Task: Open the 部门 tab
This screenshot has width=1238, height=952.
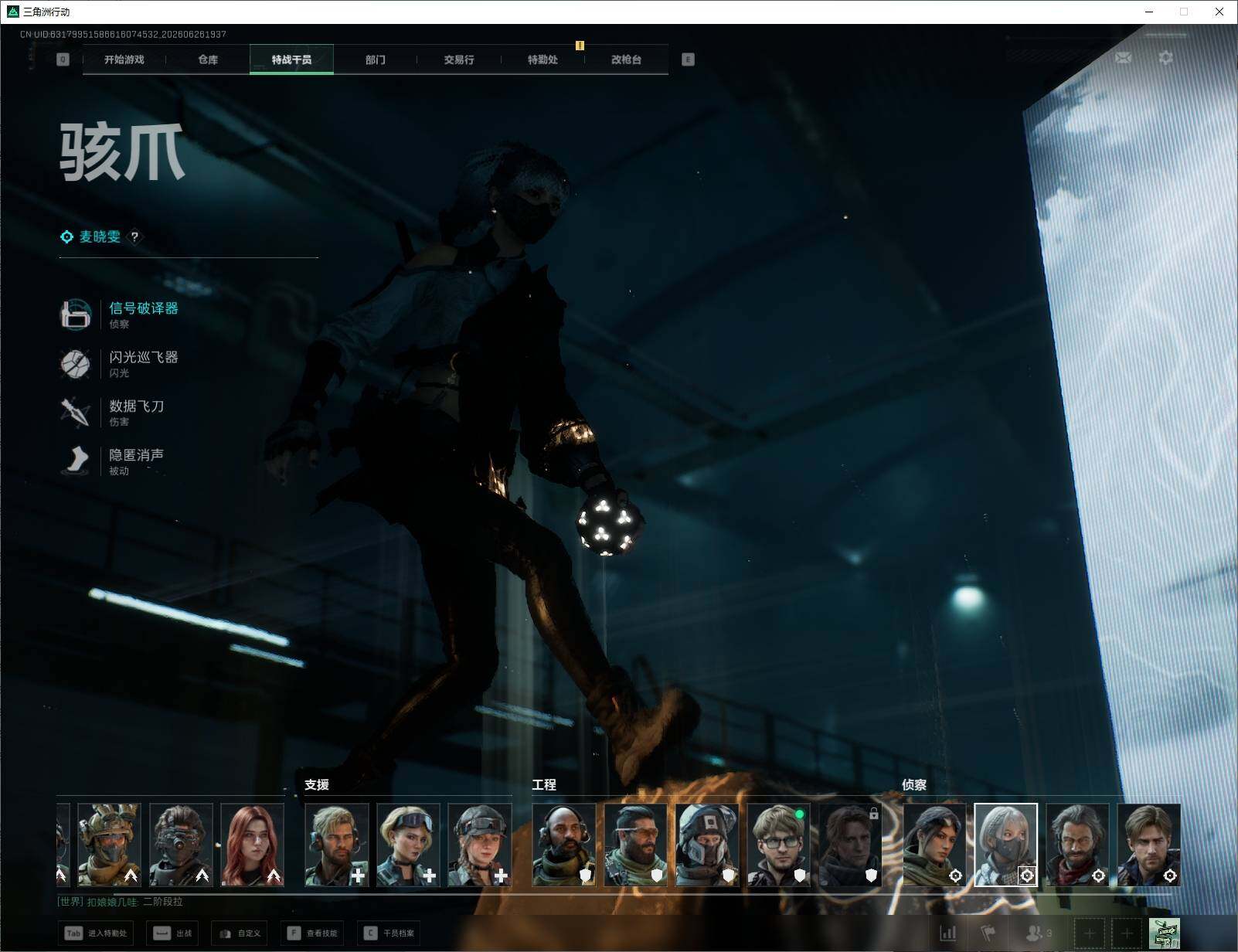Action: (x=376, y=59)
